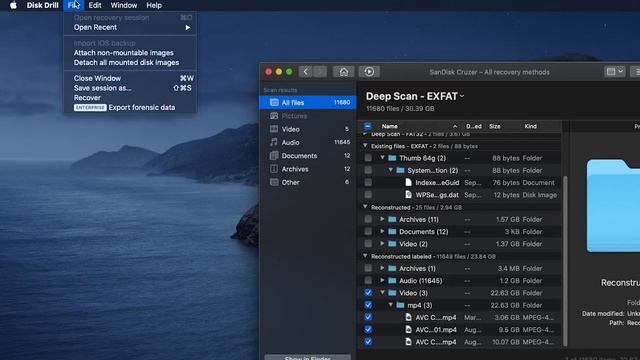Open the Deep Scan - EXFAT dropdown
The image size is (640, 360).
click(x=415, y=96)
